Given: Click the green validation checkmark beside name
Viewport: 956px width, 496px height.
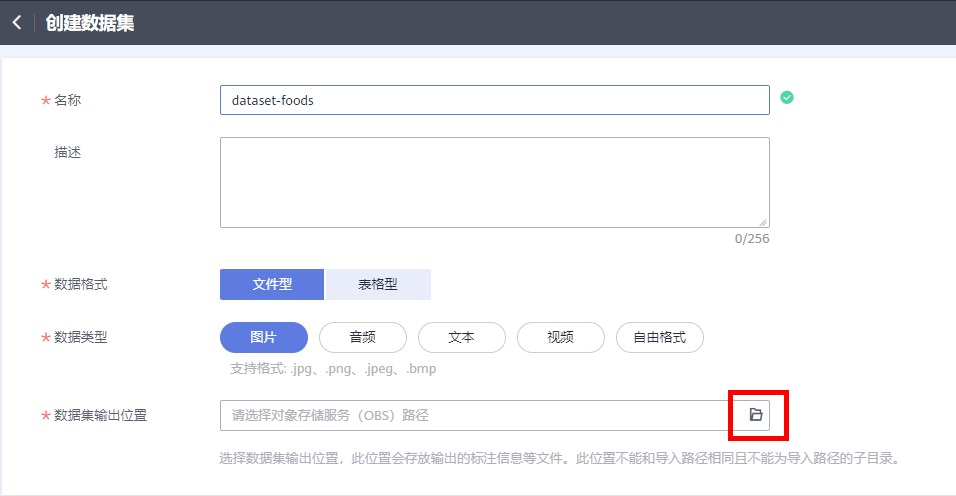Looking at the screenshot, I should [787, 98].
